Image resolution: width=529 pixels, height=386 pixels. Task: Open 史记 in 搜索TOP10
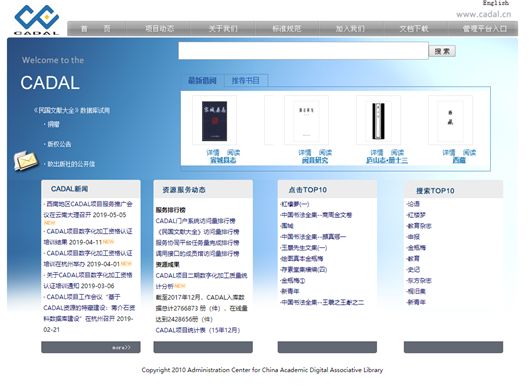[413, 270]
